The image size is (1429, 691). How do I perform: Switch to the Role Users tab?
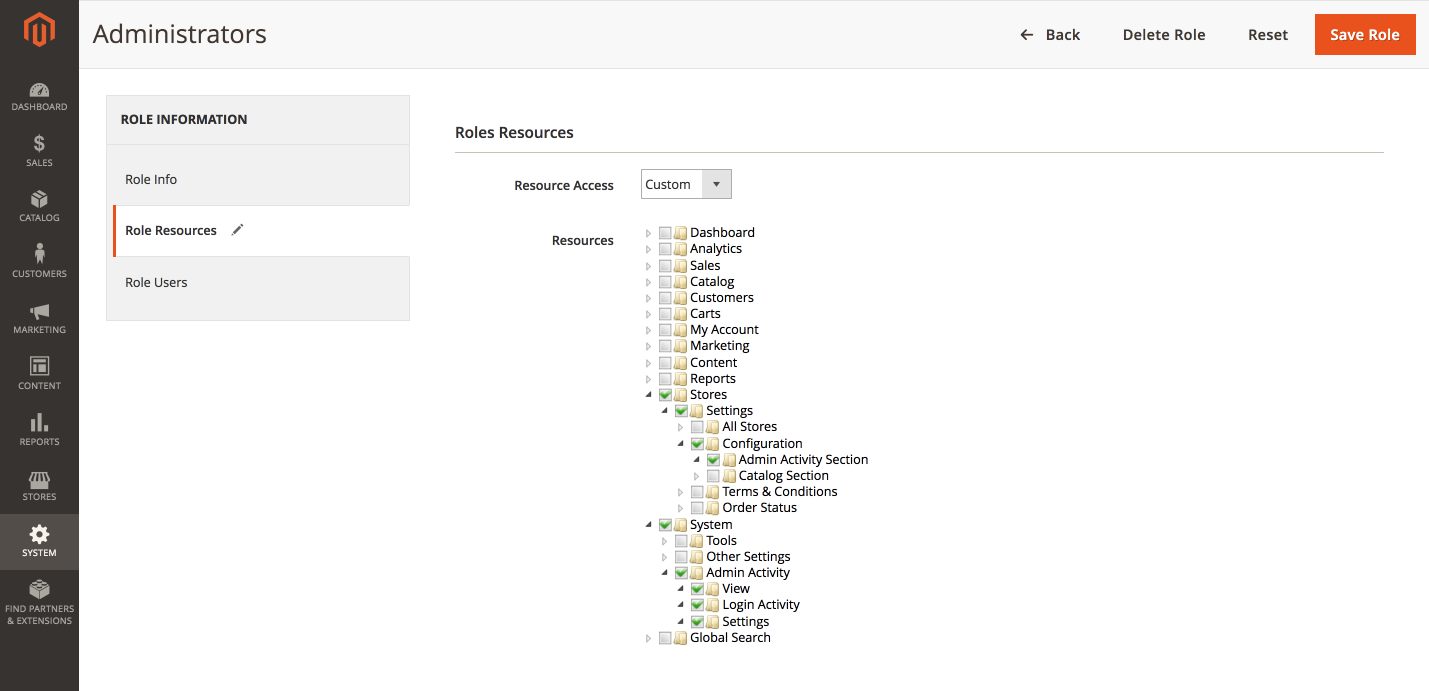pos(156,283)
